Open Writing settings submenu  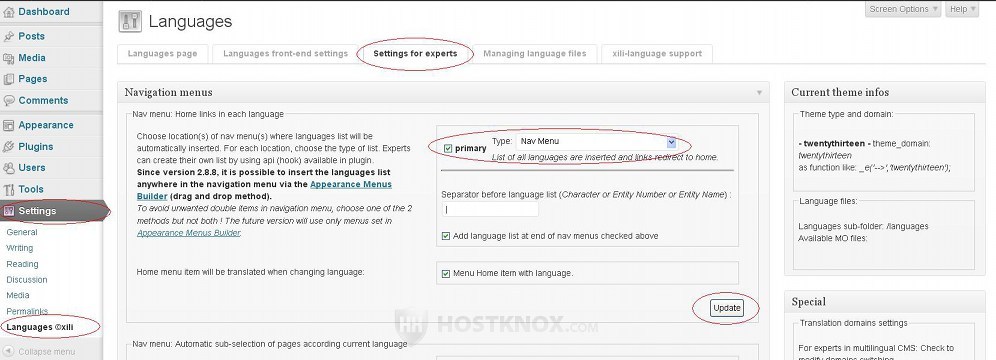point(20,248)
